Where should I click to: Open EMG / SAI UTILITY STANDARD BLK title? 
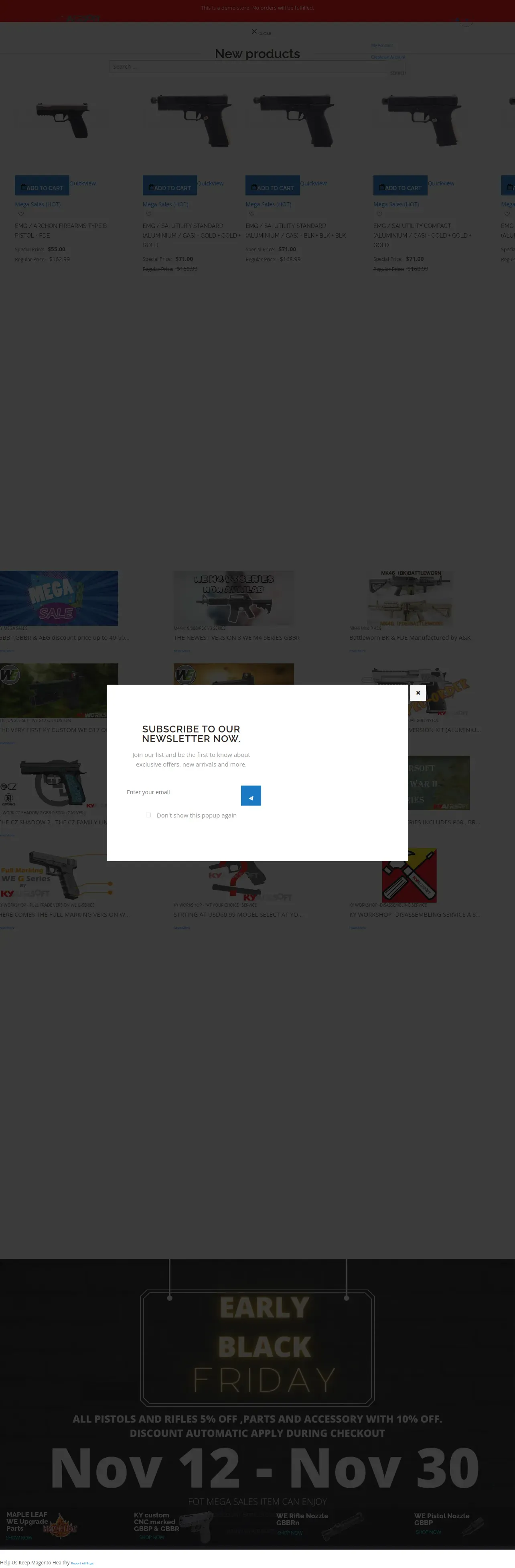pos(296,231)
